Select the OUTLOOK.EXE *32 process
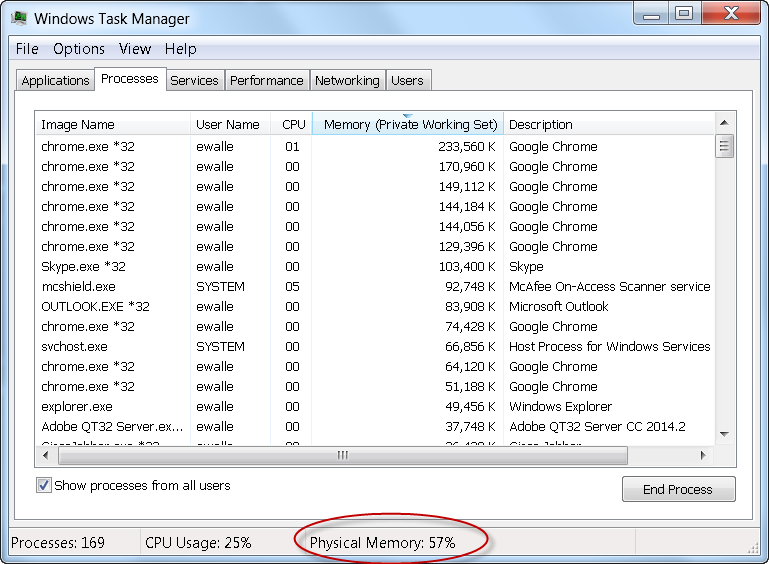Viewport: 769px width, 564px height. [x=375, y=307]
